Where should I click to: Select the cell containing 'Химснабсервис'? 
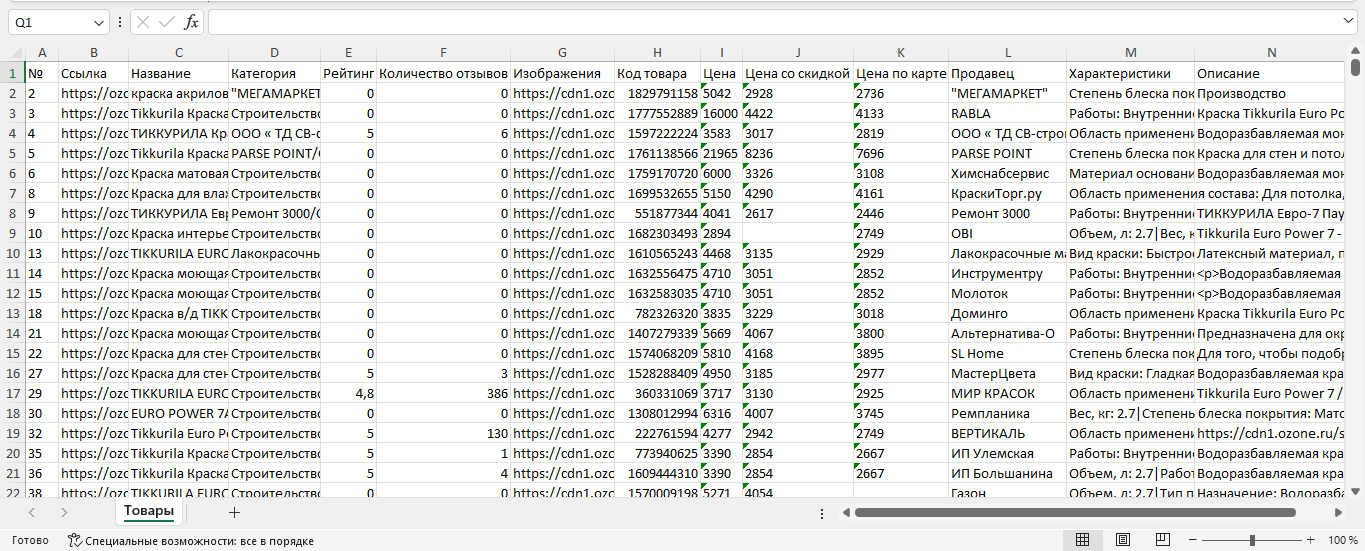point(1008,173)
